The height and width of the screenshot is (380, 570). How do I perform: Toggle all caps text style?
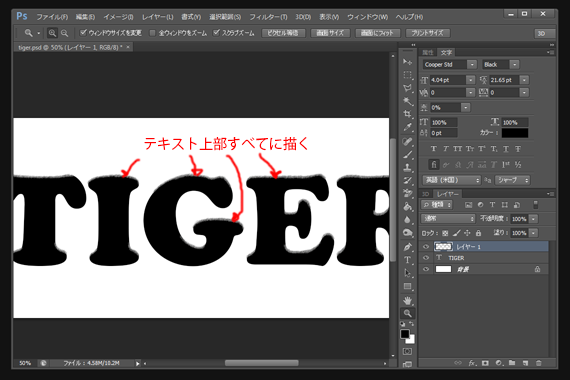(x=458, y=149)
